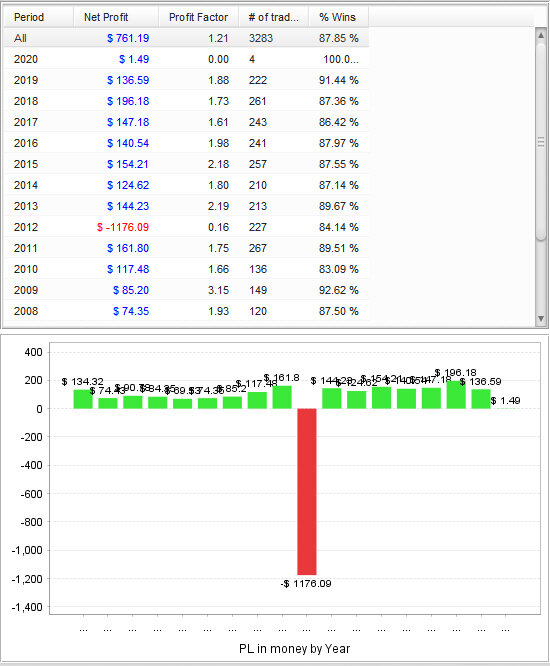Click the scrollbar up arrow
The width and height of the screenshot is (550, 666).
(541, 35)
